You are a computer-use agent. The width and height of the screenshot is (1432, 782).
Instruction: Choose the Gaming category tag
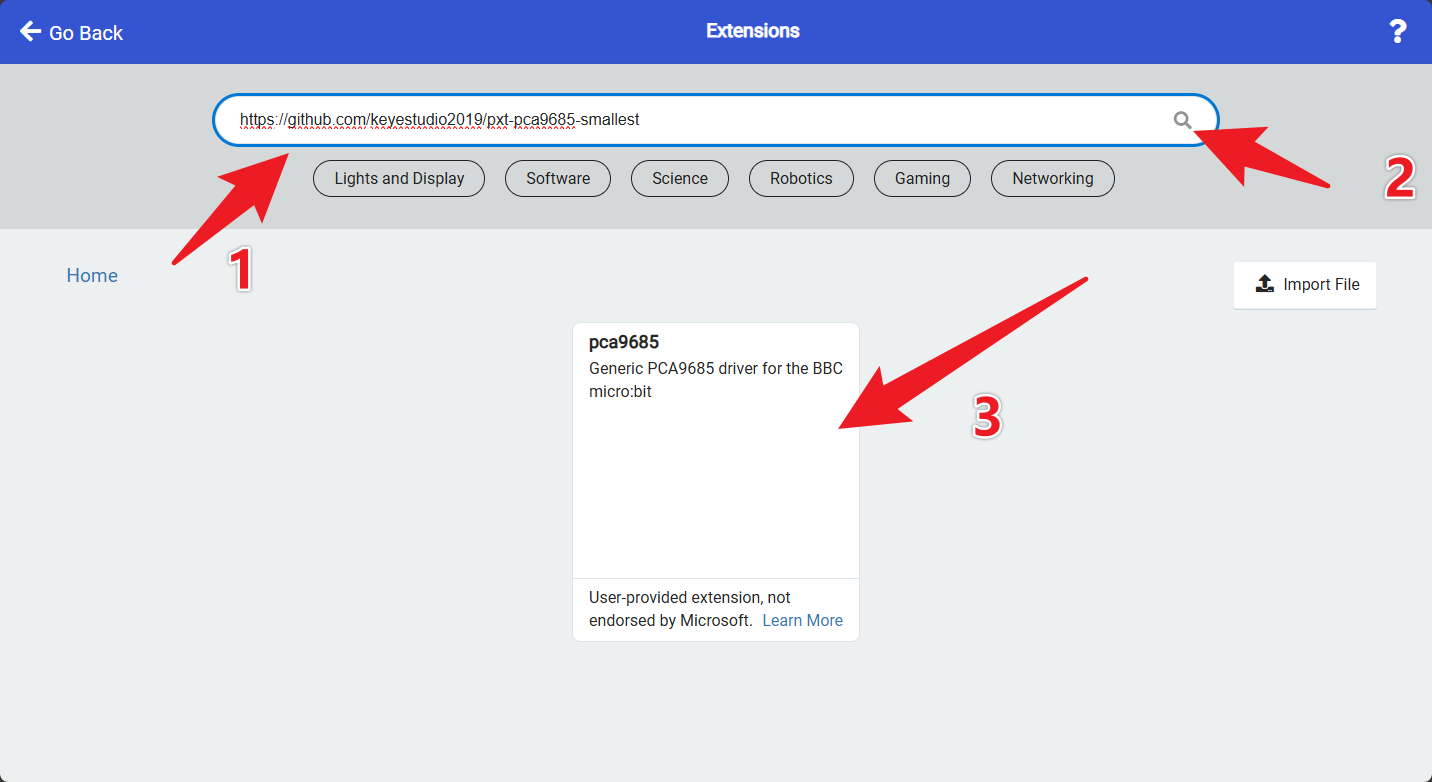click(x=922, y=178)
